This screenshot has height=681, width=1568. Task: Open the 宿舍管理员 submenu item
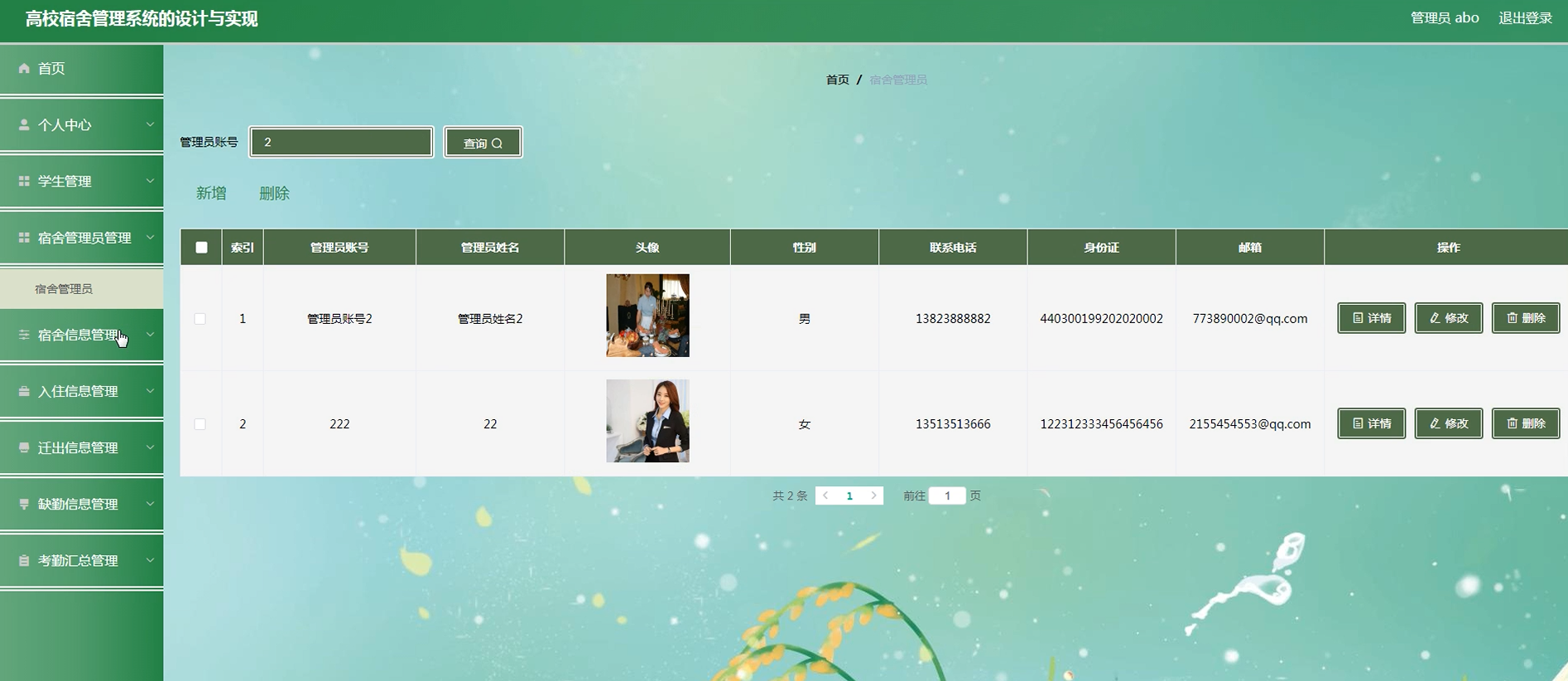(81, 289)
